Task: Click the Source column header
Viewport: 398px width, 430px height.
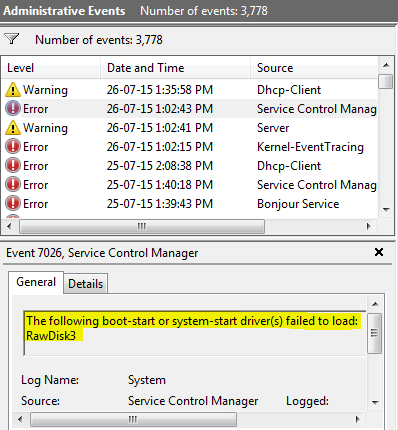Action: click(x=314, y=68)
